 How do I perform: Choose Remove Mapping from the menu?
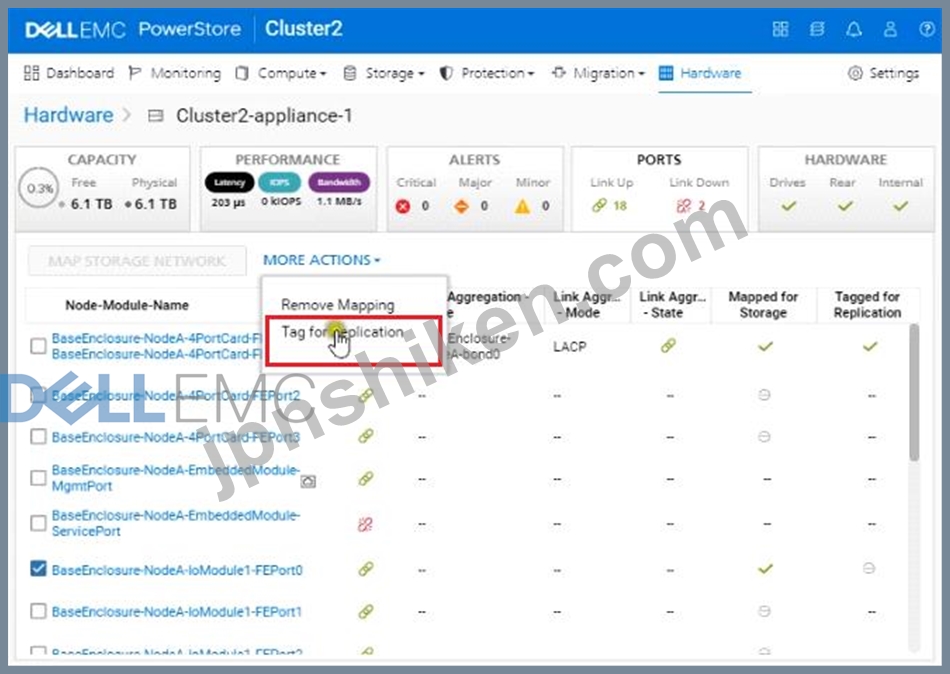[337, 305]
